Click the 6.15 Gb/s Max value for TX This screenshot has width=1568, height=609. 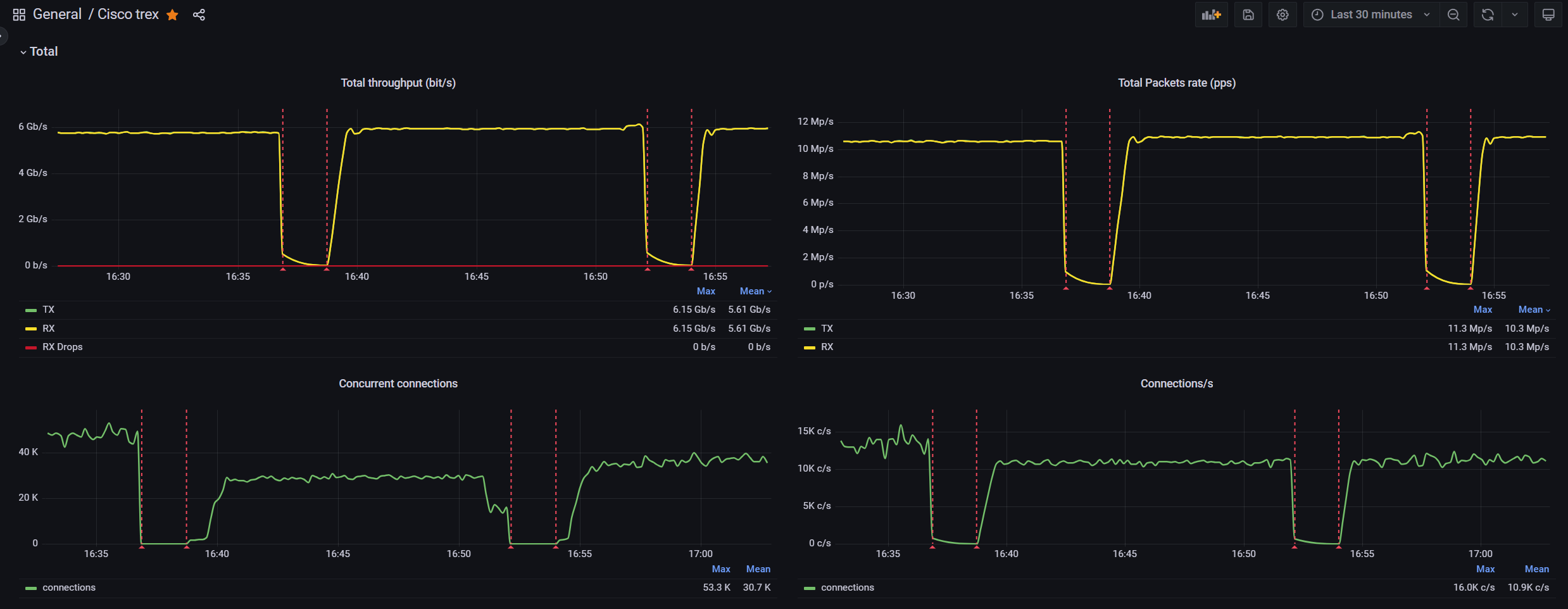tap(694, 310)
